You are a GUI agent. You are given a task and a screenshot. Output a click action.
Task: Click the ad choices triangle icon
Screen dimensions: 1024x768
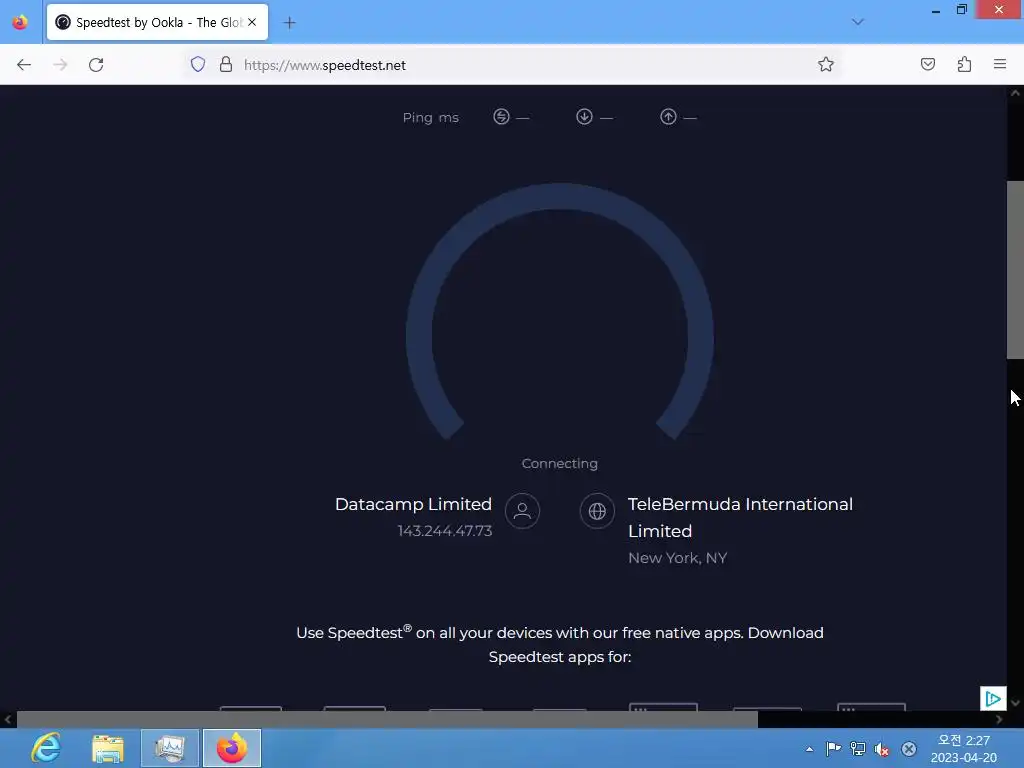coord(993,699)
